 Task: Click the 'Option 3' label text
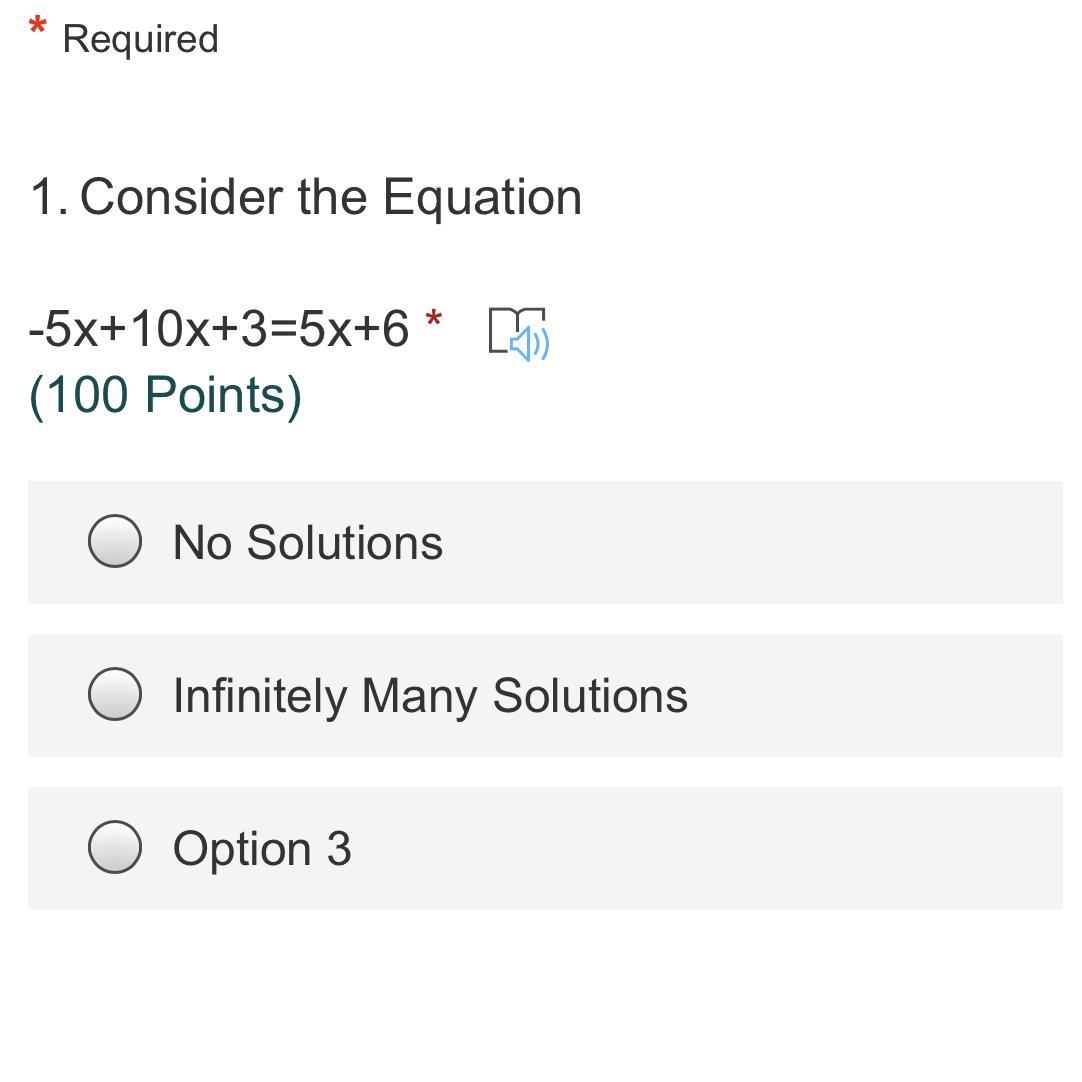click(262, 848)
